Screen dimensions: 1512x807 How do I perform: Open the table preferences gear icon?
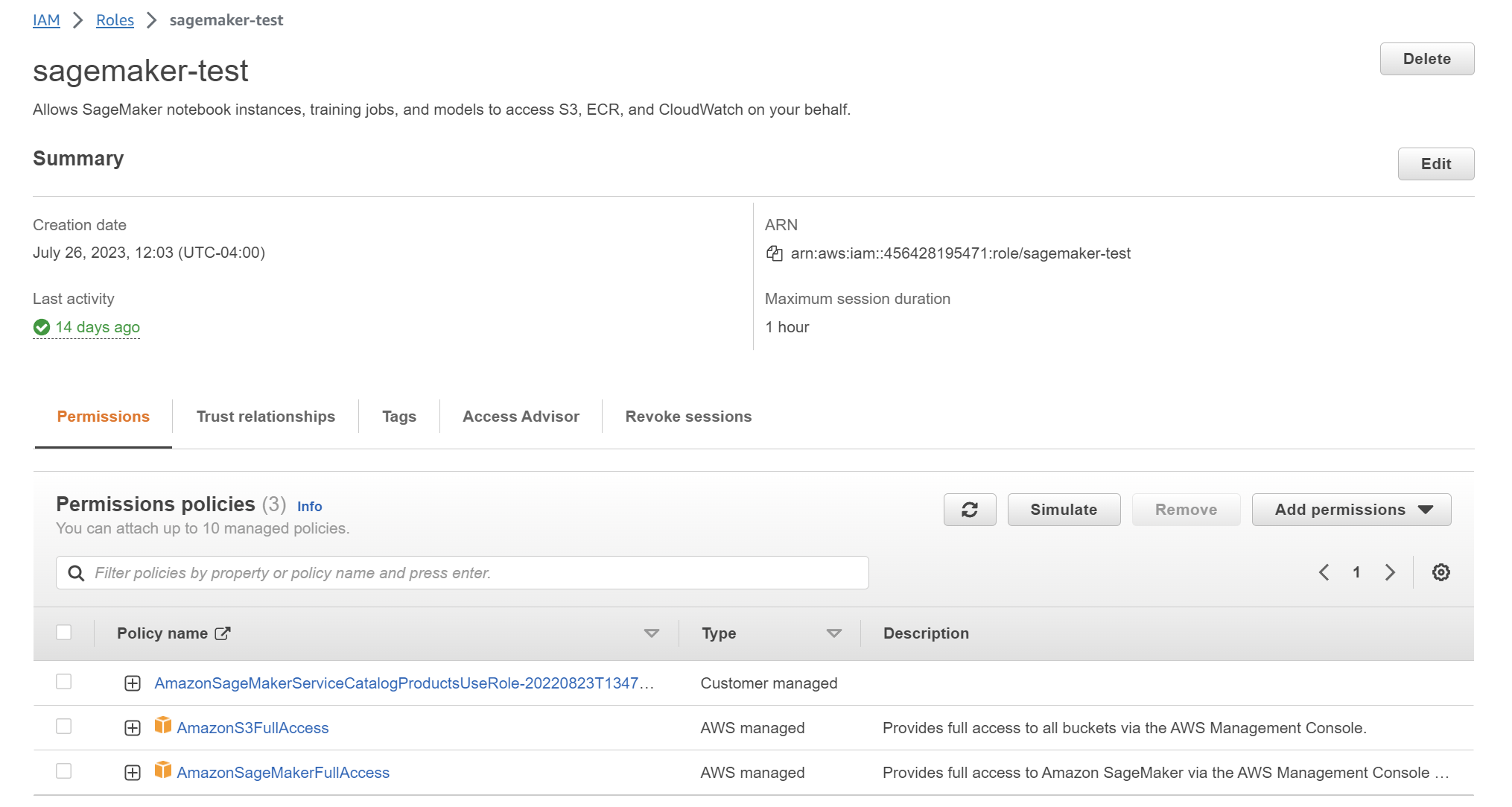pos(1440,572)
